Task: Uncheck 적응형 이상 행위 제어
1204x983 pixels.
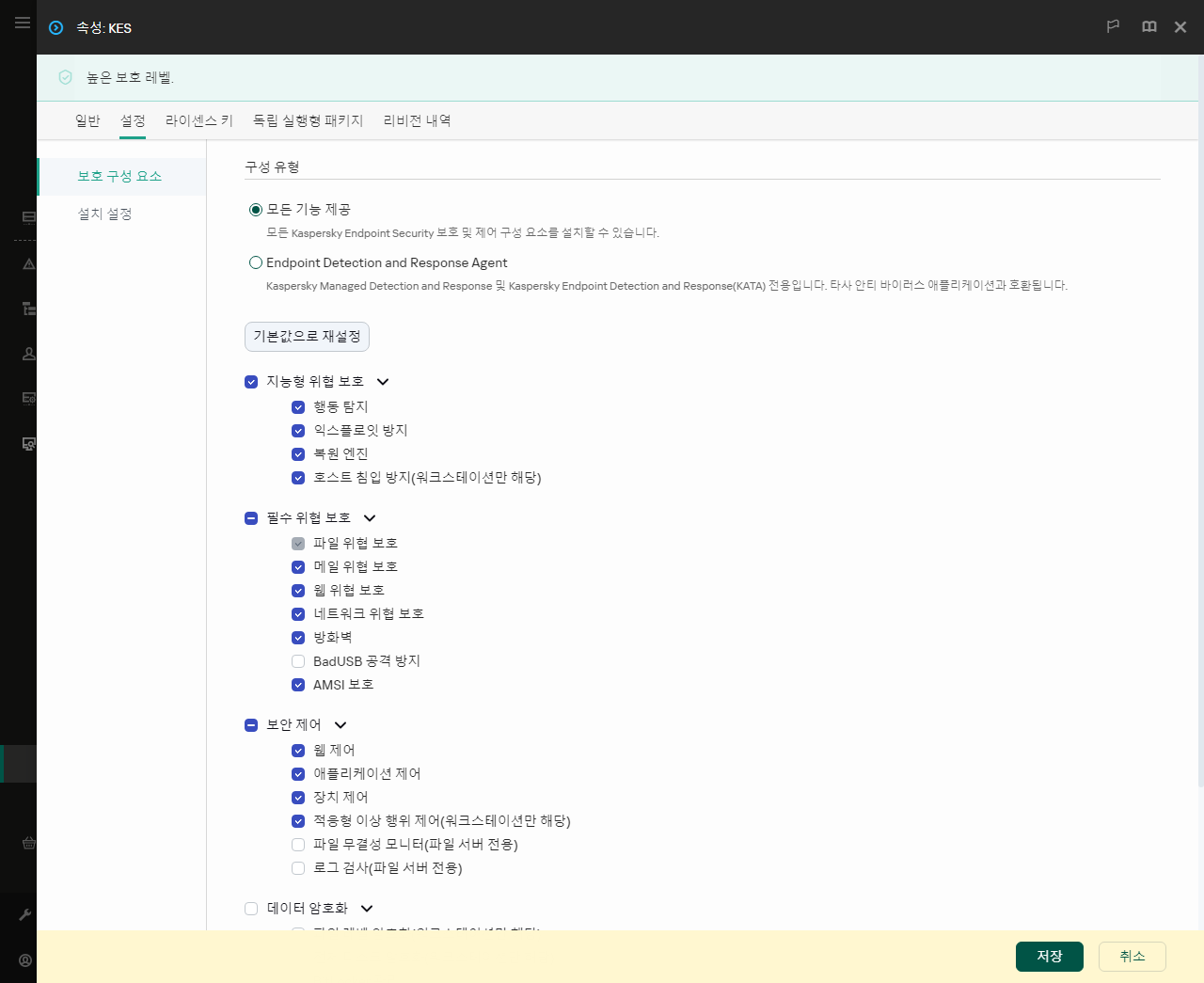Action: coord(298,821)
